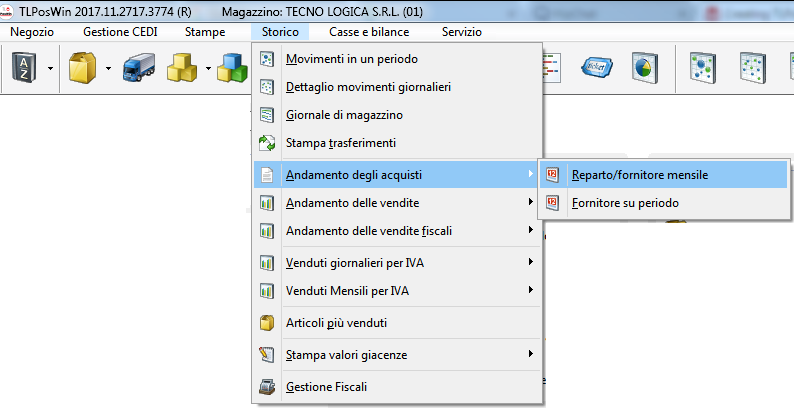Open the Negozio menu
794x411 pixels.
32,32
